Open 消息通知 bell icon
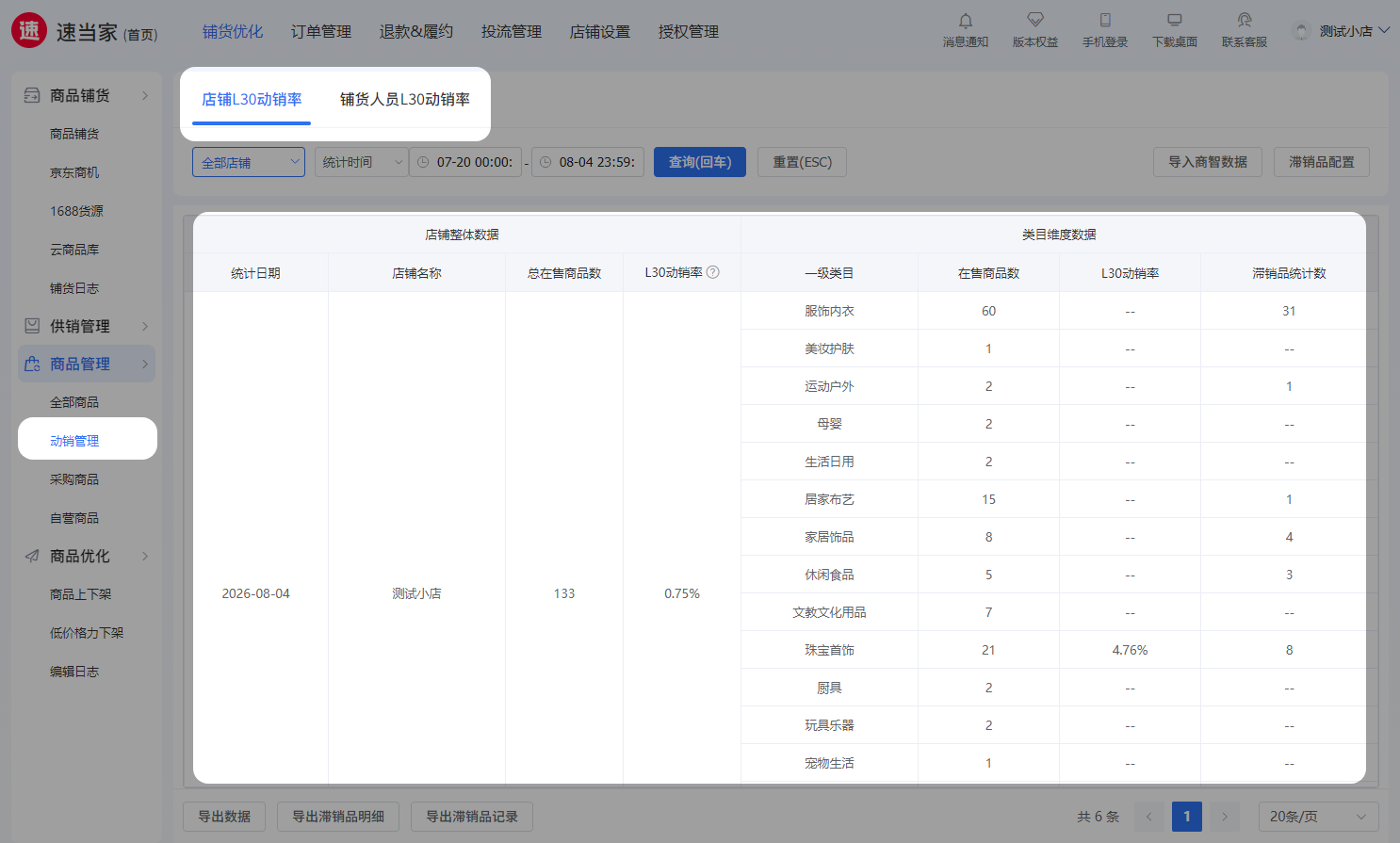Viewport: 1400px width, 843px height. click(x=966, y=20)
